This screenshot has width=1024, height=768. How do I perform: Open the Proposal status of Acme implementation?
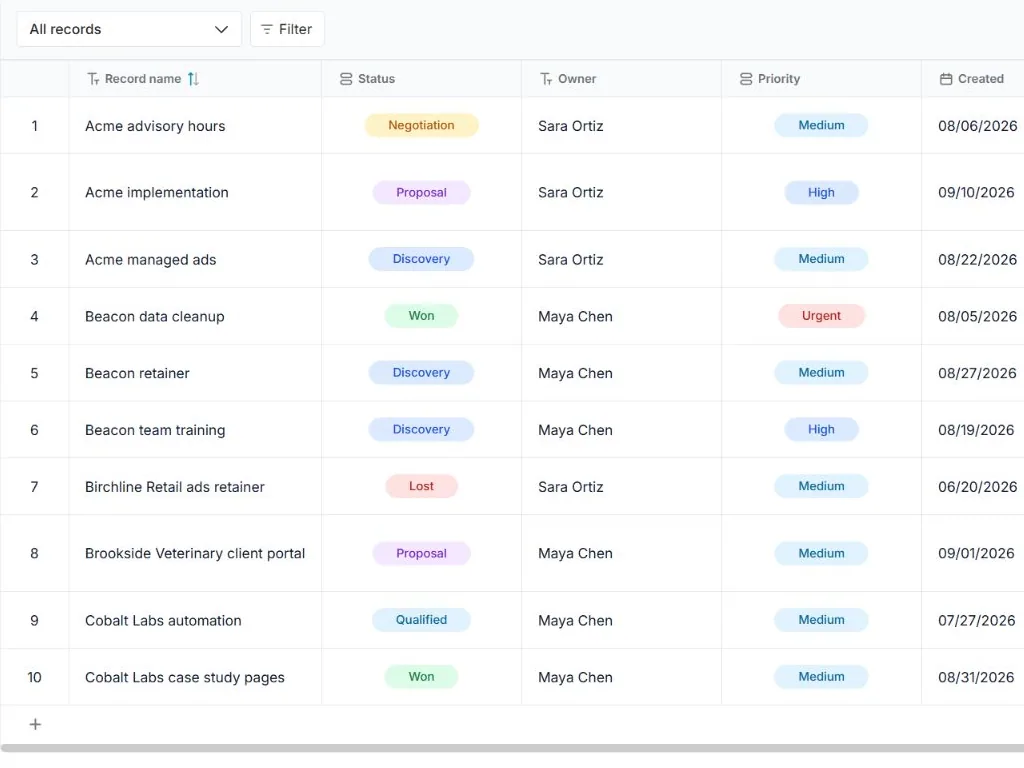tap(421, 193)
